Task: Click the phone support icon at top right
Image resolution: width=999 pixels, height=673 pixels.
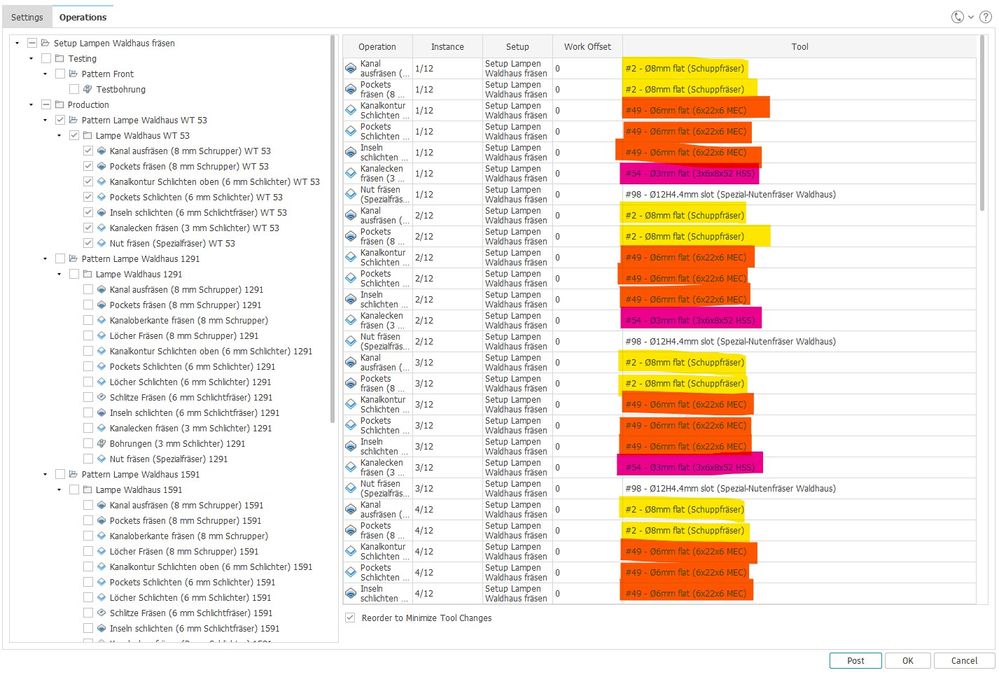Action: coord(957,17)
